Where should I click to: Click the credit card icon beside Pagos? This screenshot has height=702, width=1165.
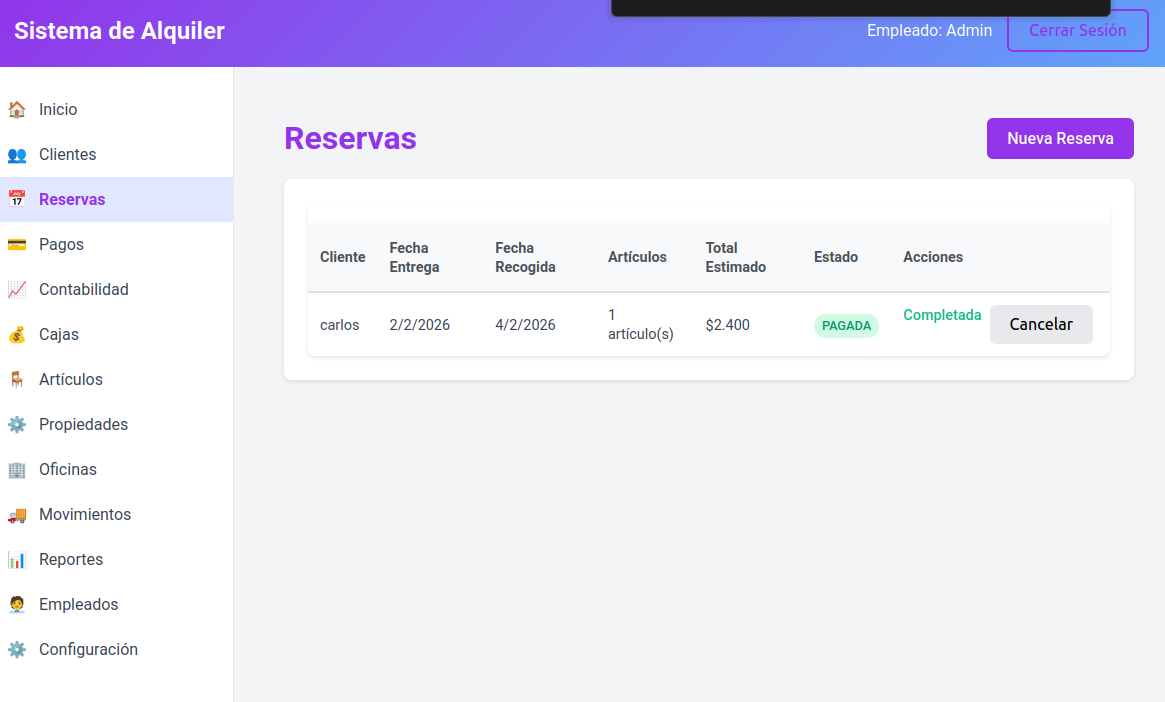tap(17, 244)
